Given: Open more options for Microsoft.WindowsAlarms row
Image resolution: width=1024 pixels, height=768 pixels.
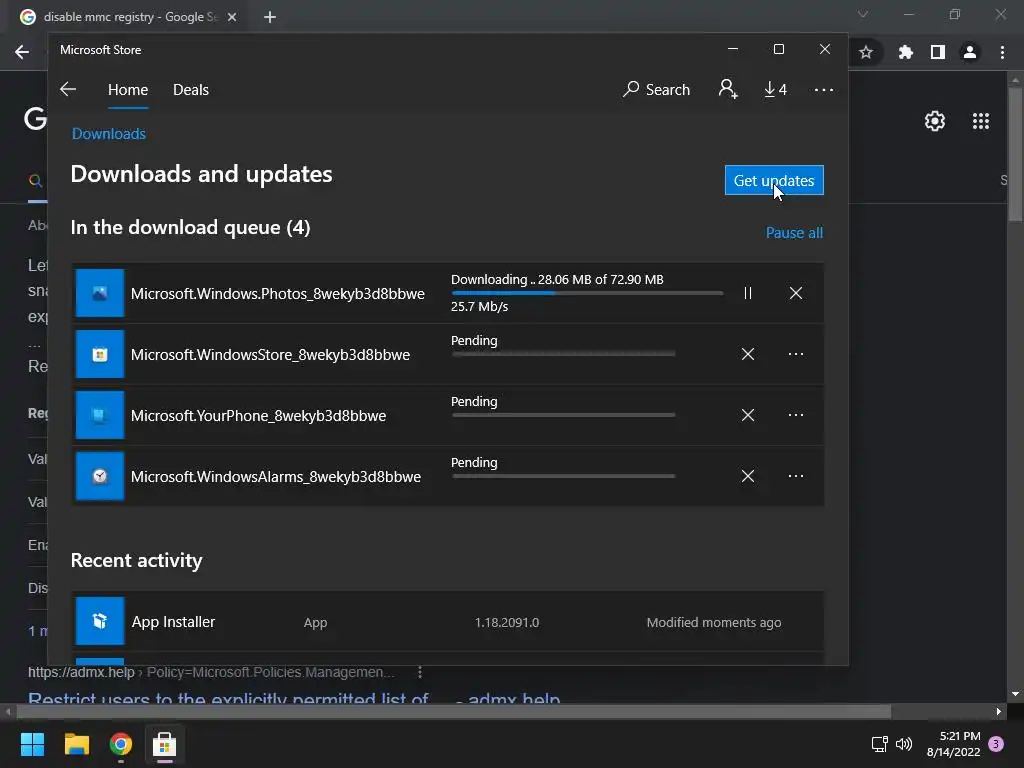Looking at the screenshot, I should (795, 476).
